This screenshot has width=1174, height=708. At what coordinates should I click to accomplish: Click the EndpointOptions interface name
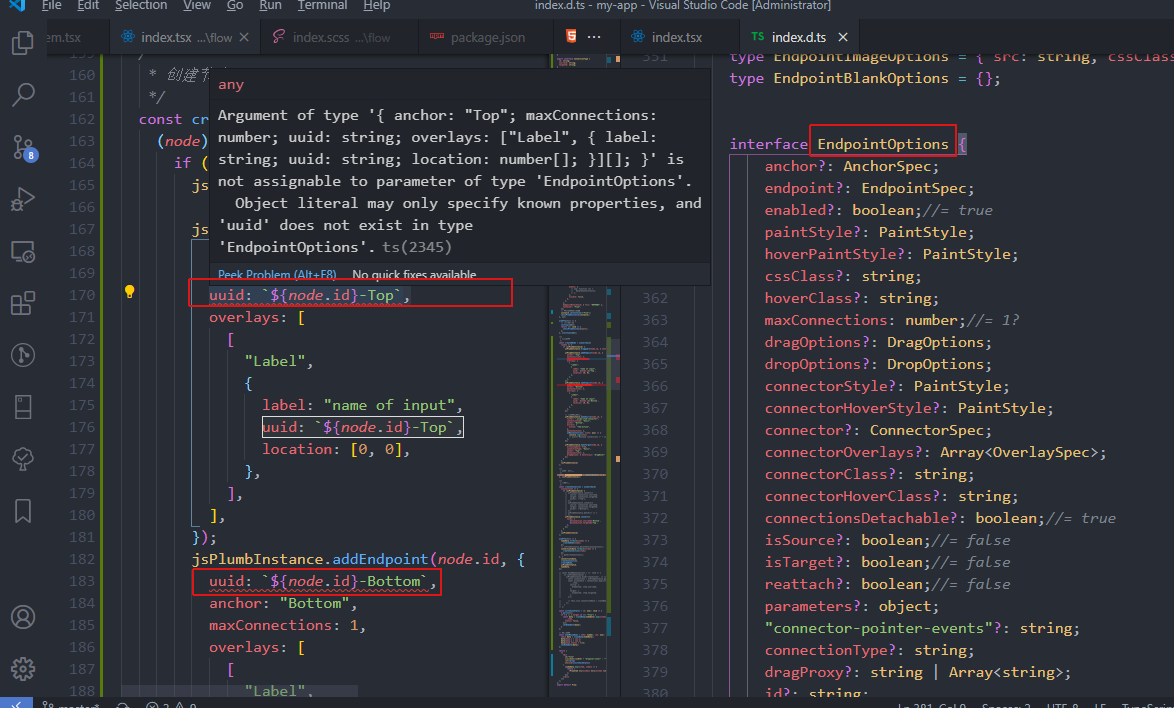tap(883, 144)
